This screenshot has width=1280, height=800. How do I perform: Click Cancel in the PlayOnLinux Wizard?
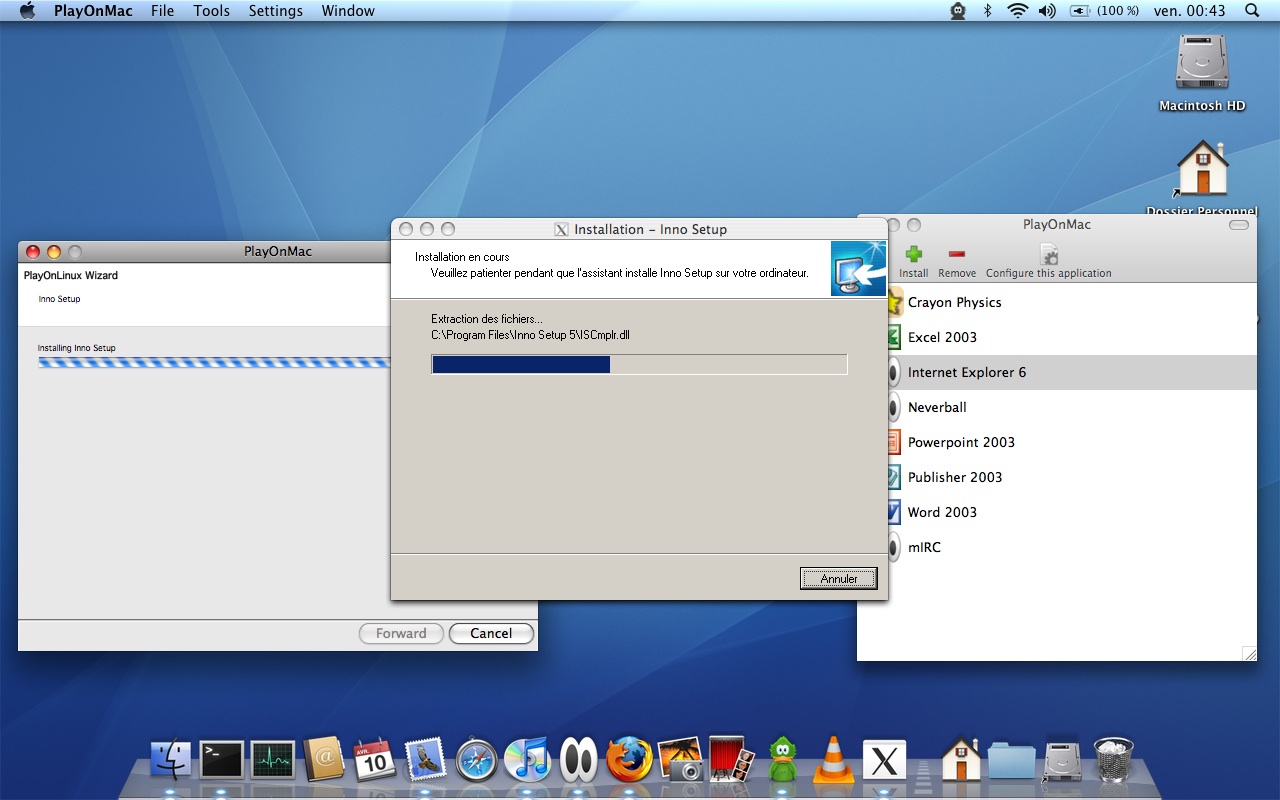(x=491, y=633)
